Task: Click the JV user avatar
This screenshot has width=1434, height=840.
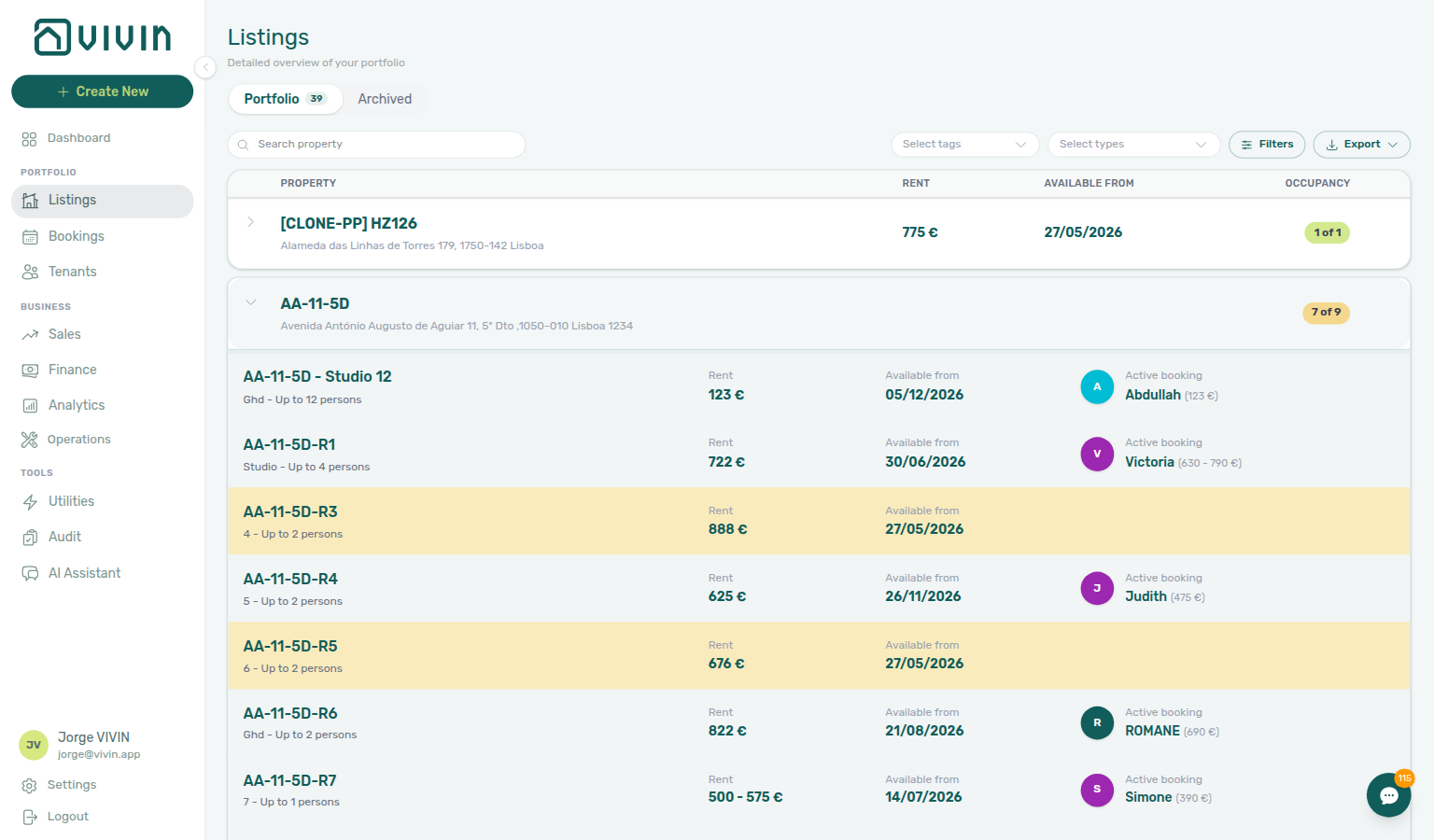Action: pos(34,745)
